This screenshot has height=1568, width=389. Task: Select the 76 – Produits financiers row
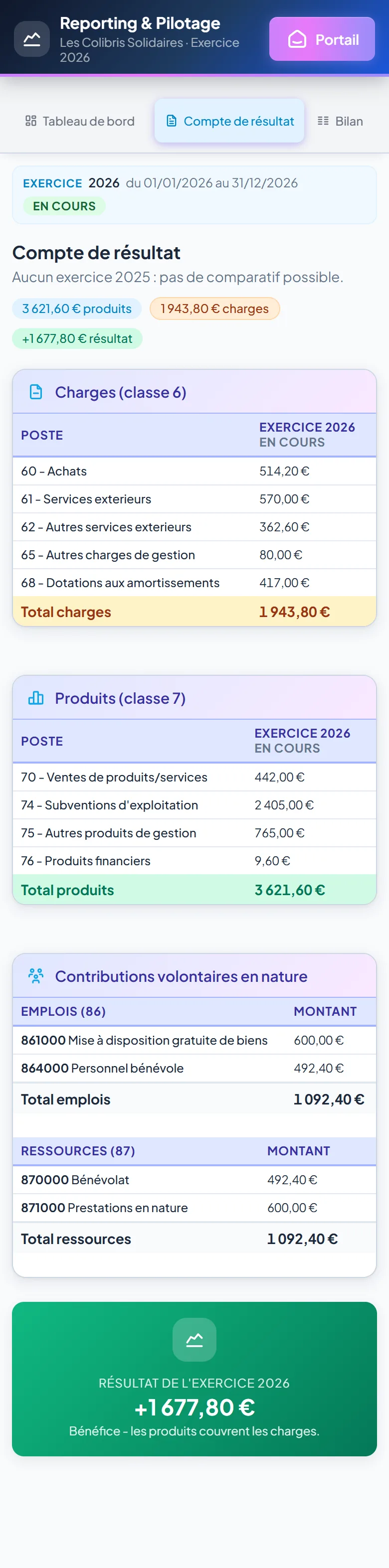(x=194, y=861)
